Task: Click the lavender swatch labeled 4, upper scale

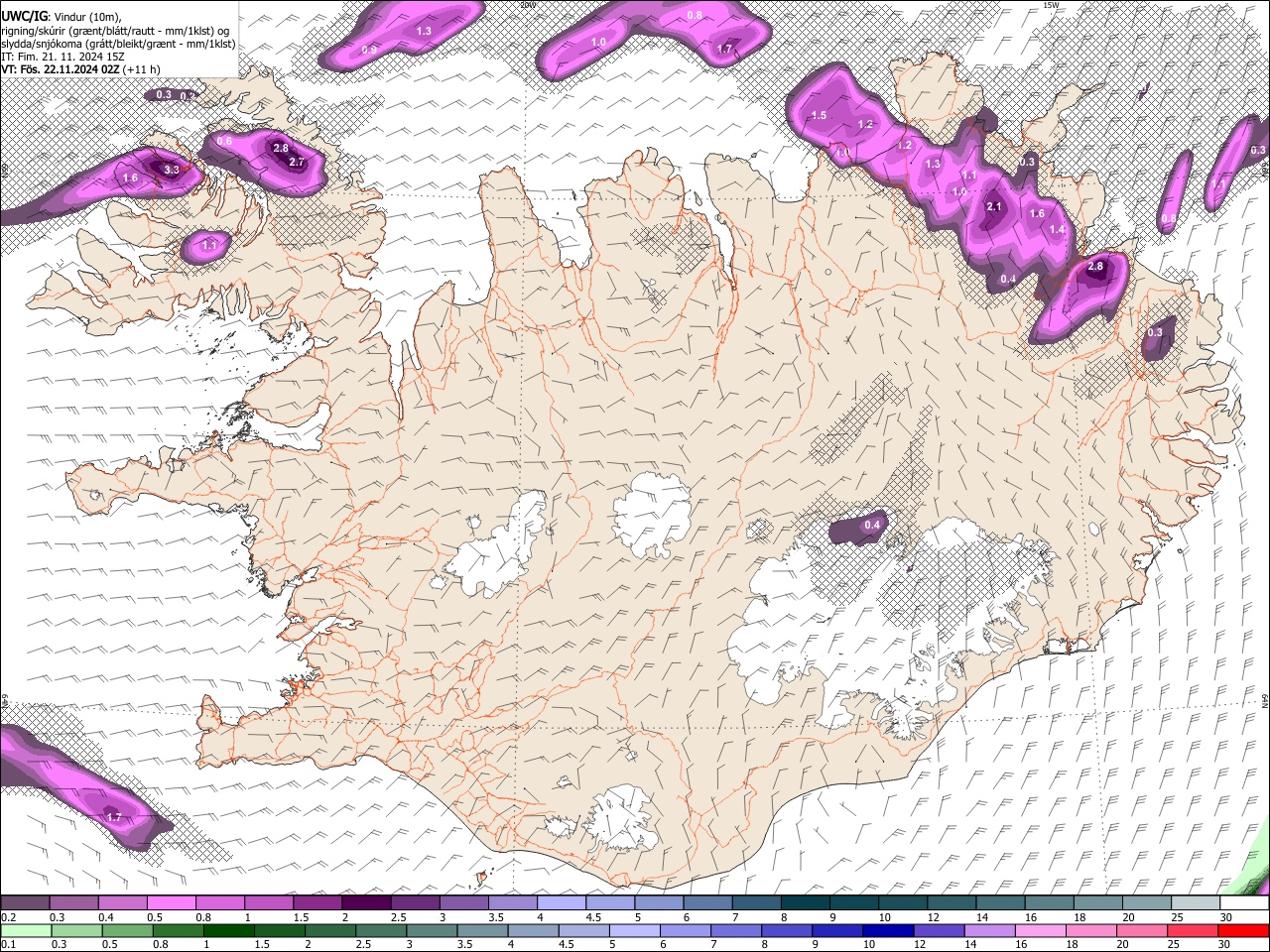Action: point(562,903)
